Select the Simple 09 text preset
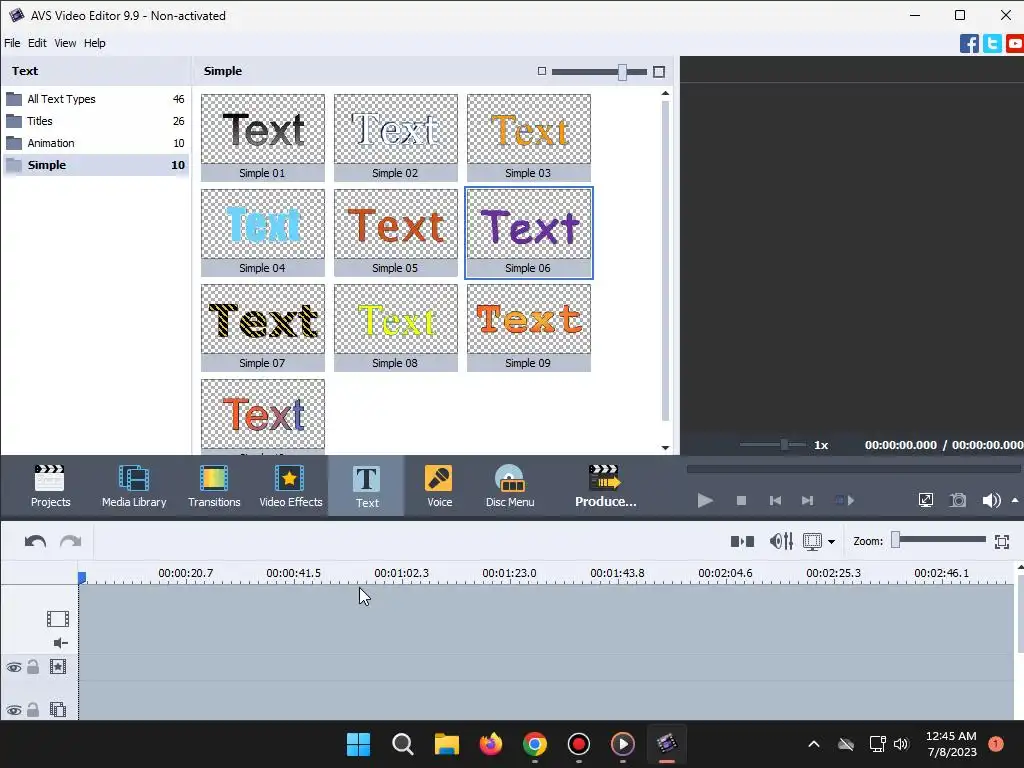The image size is (1024, 768). pyautogui.click(x=529, y=327)
